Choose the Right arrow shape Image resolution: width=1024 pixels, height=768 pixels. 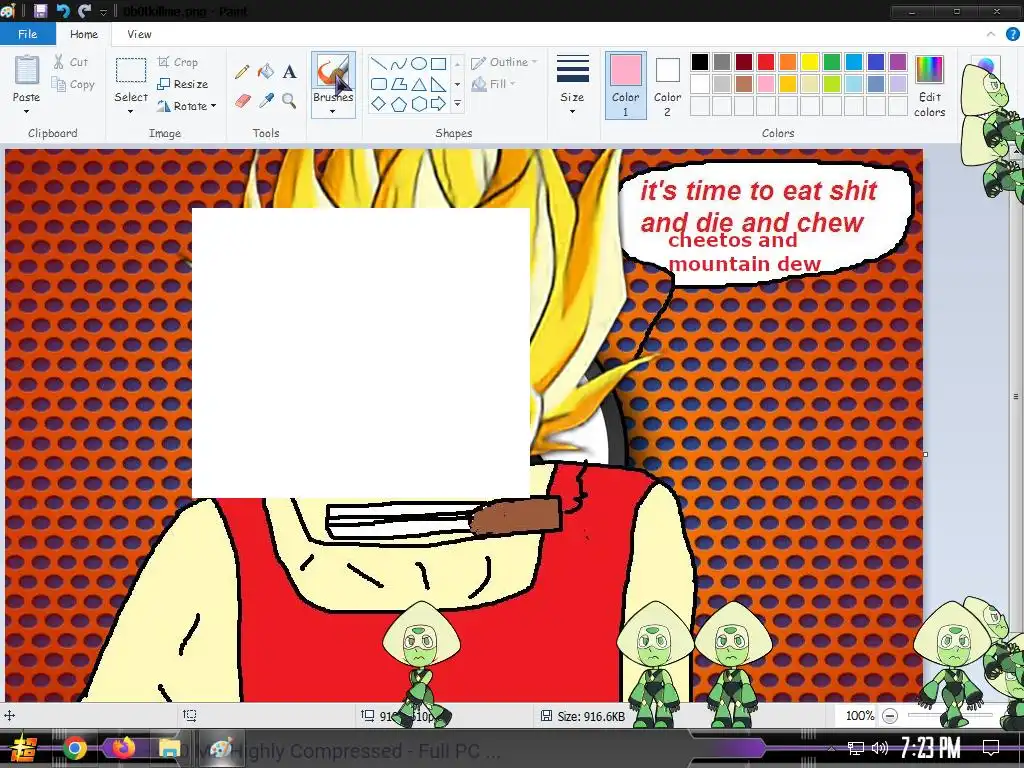(439, 103)
